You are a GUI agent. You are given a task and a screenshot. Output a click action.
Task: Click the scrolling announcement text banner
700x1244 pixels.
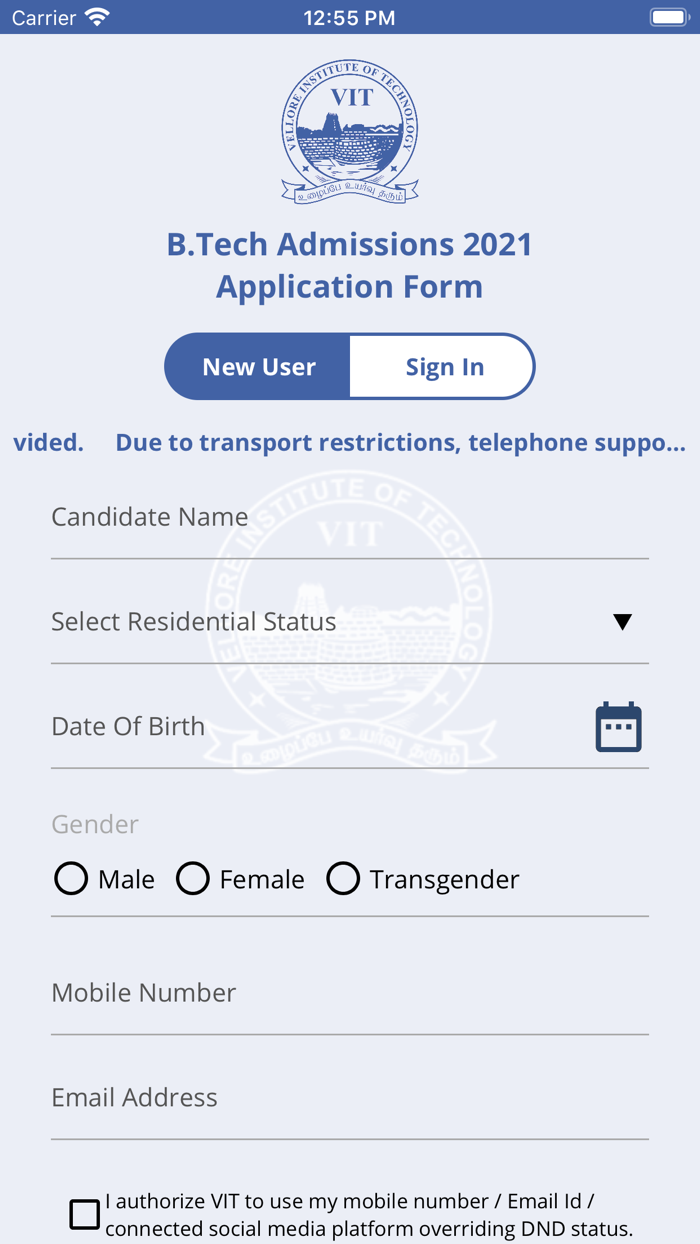pyautogui.click(x=350, y=442)
